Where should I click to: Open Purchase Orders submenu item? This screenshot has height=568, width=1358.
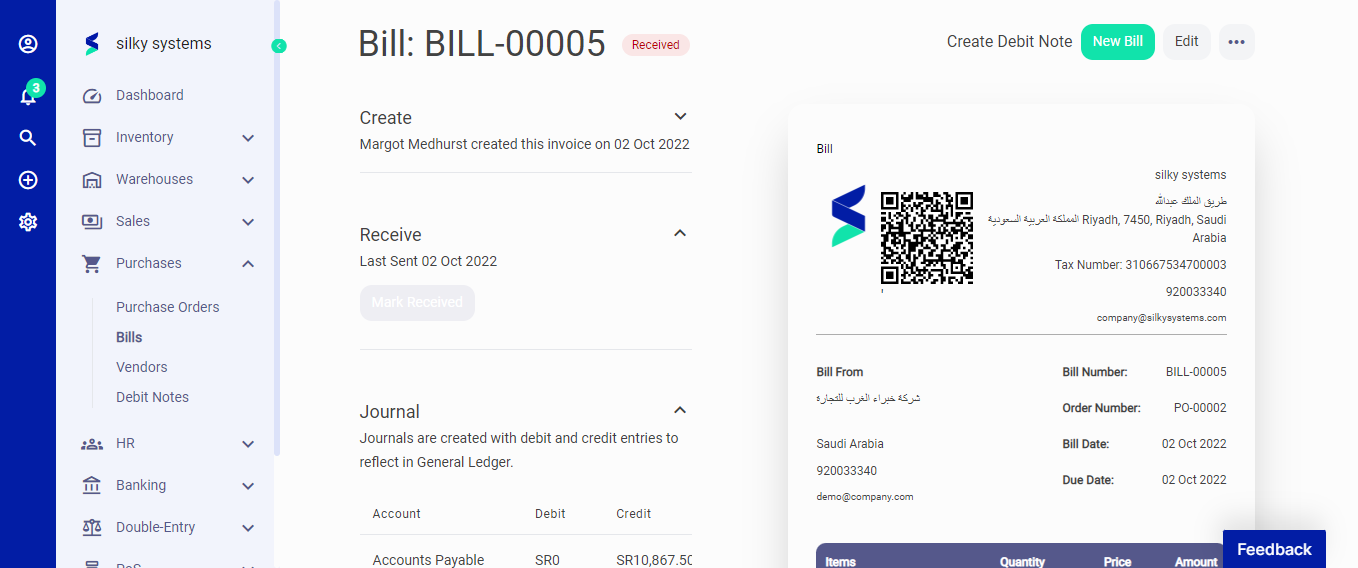coord(167,307)
